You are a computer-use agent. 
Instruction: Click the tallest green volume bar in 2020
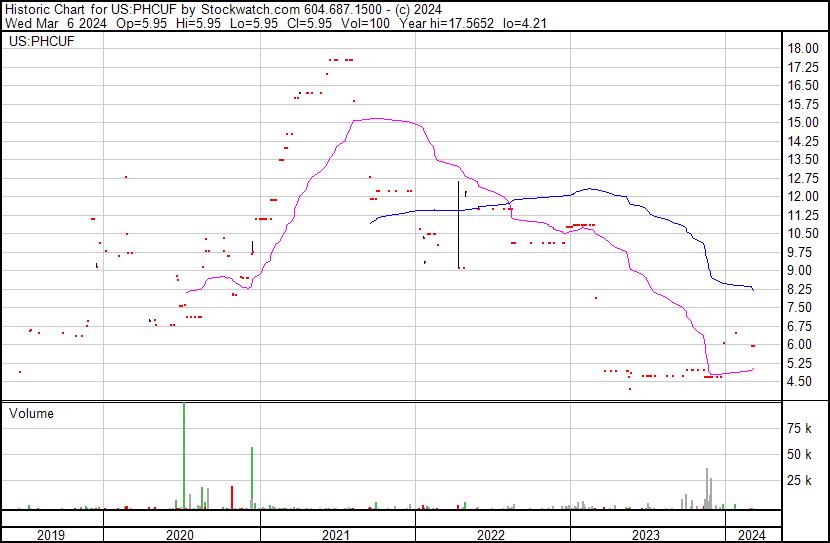(x=184, y=456)
